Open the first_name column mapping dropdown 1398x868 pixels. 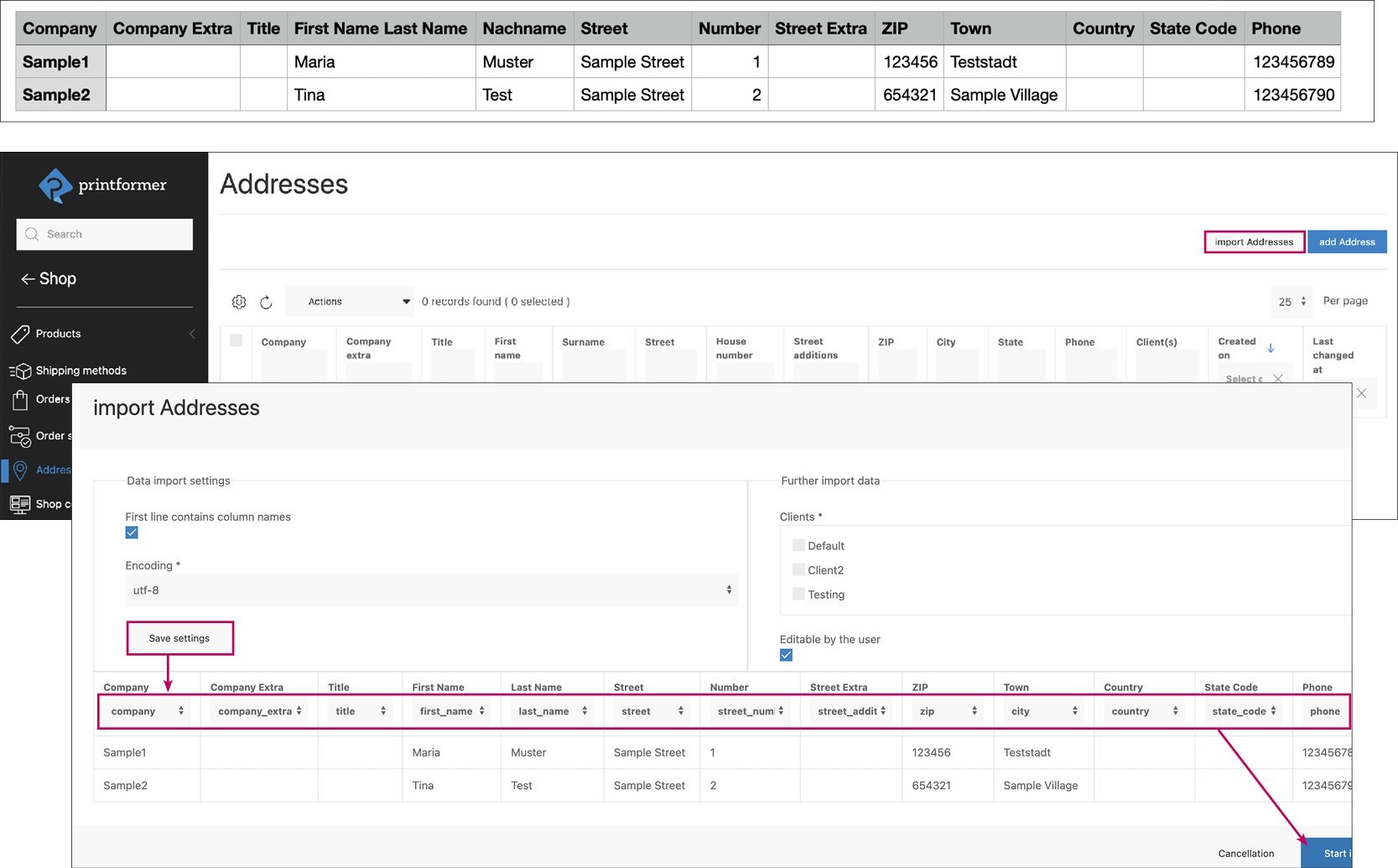tap(451, 711)
